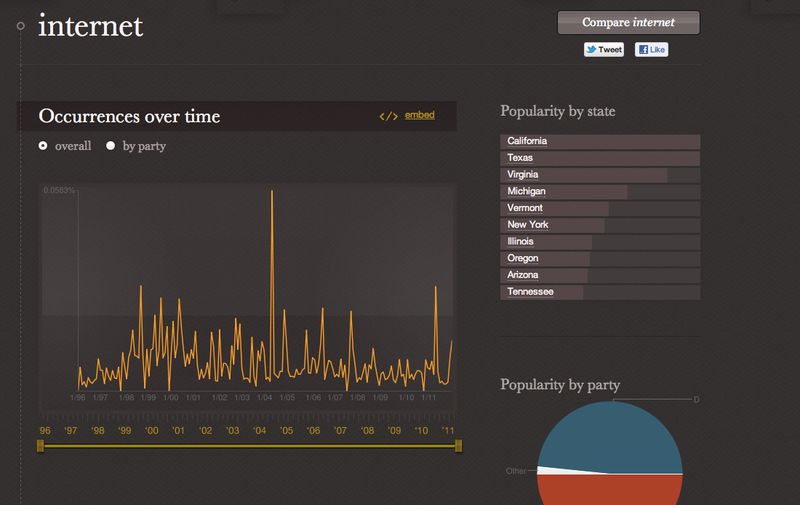Click the Popularity by party heading
The image size is (800, 505).
coord(560,385)
